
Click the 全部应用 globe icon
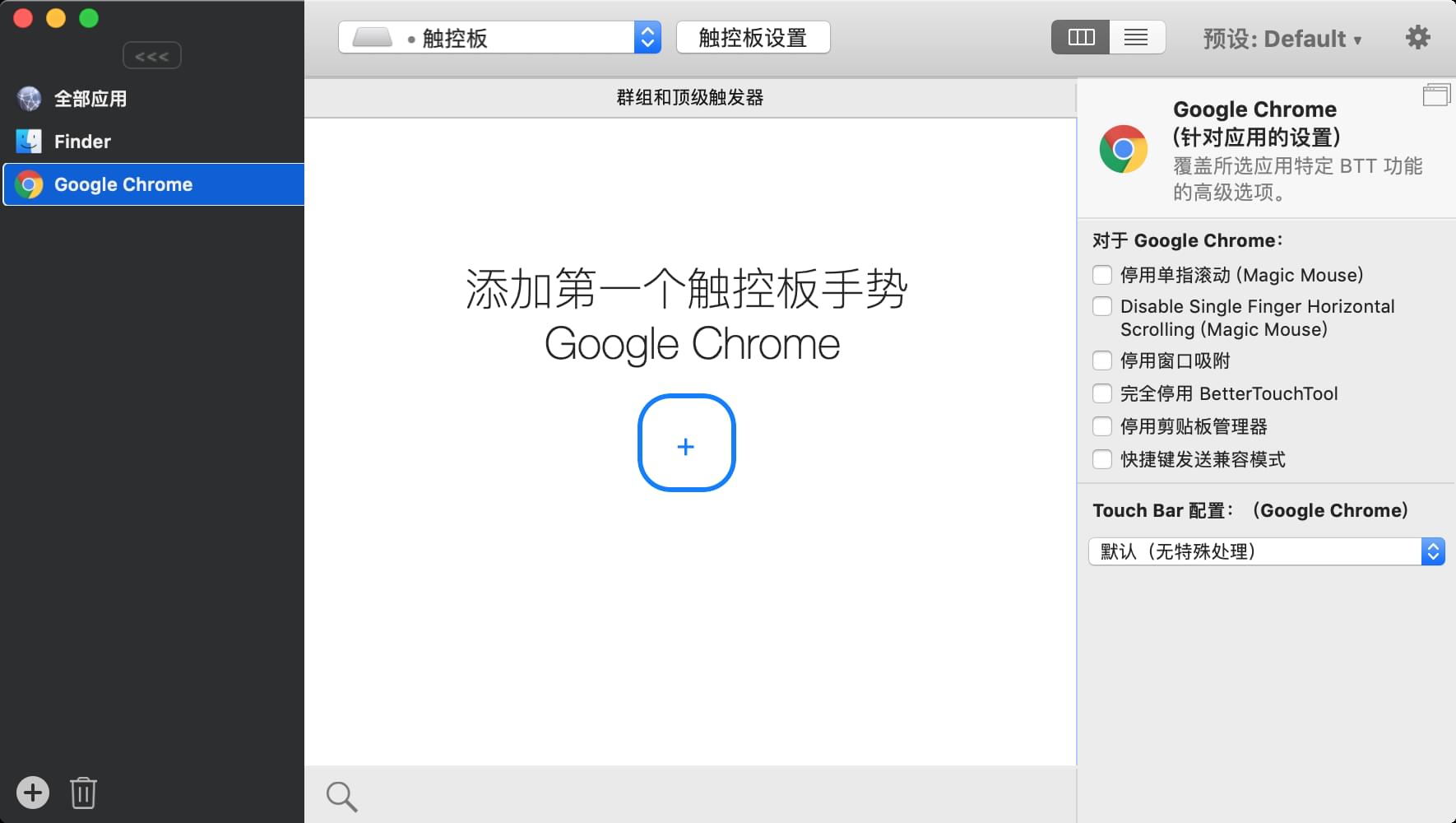[29, 99]
